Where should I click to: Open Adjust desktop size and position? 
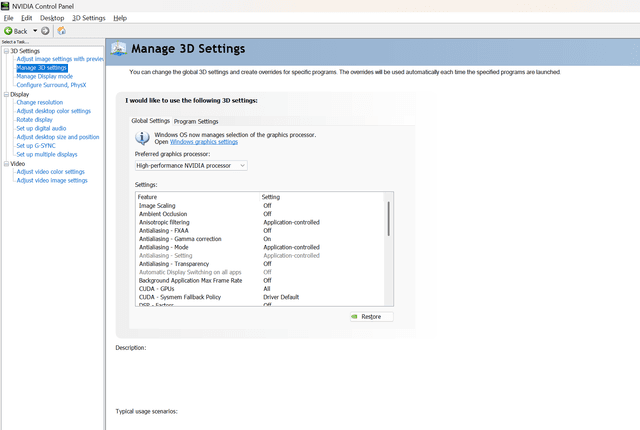(x=58, y=137)
